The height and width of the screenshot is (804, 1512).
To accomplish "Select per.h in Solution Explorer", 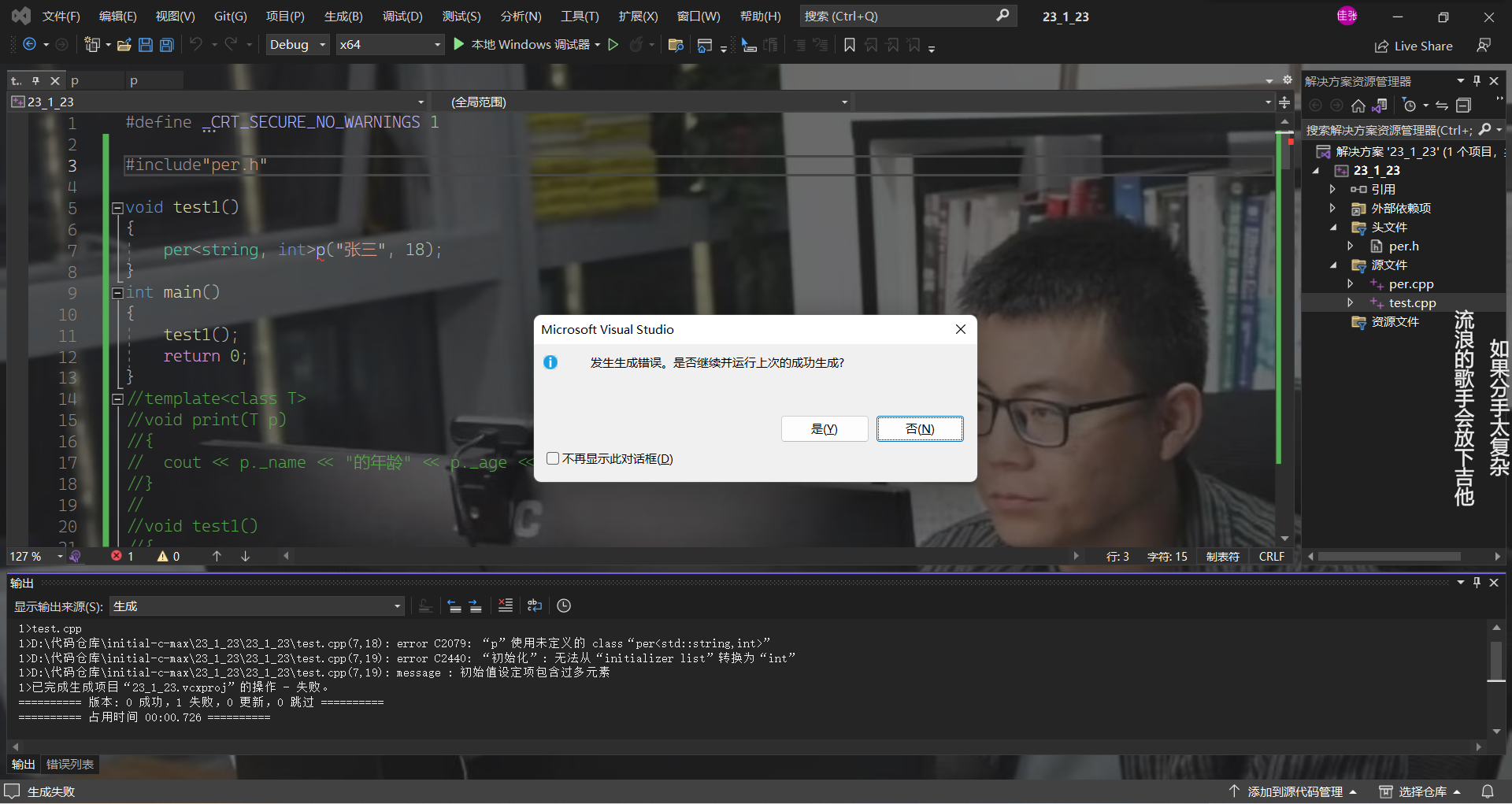I will 1403,246.
